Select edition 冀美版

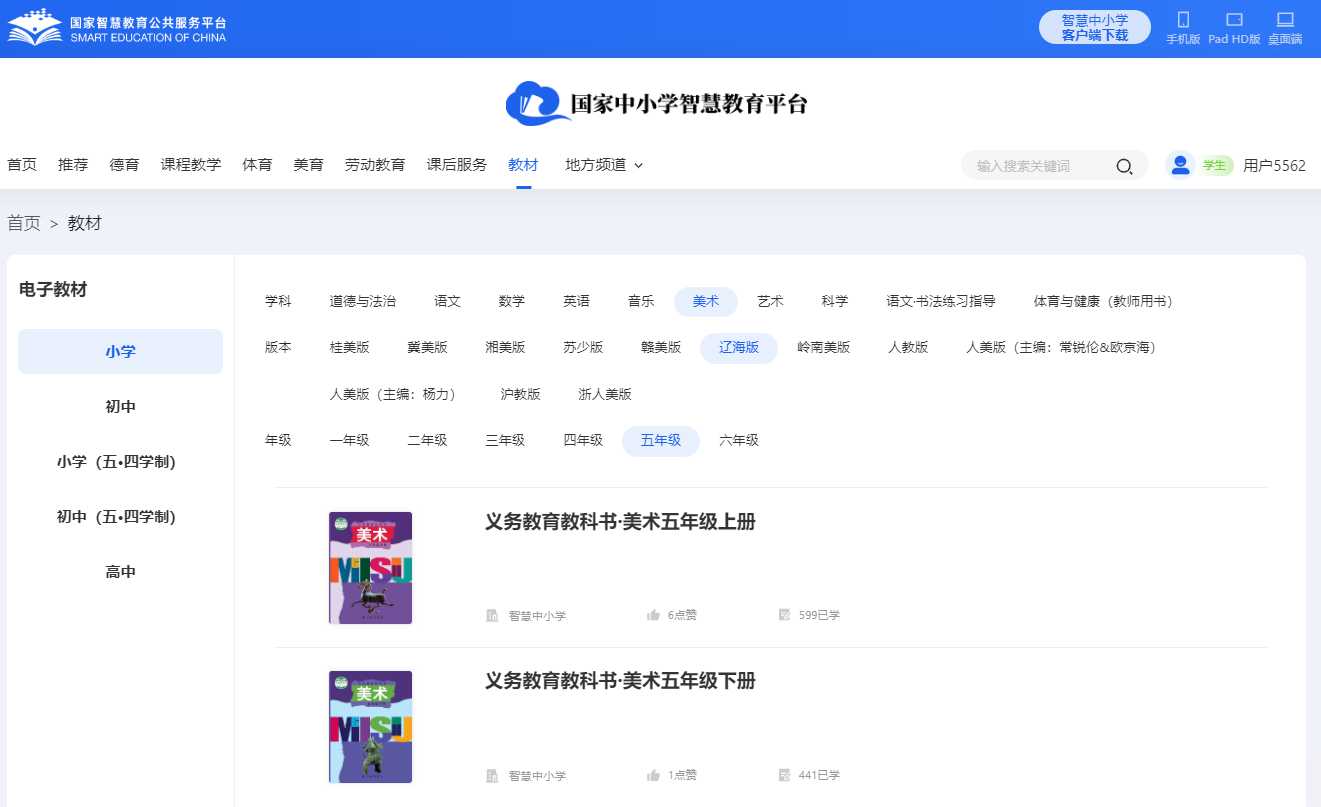[x=427, y=348]
